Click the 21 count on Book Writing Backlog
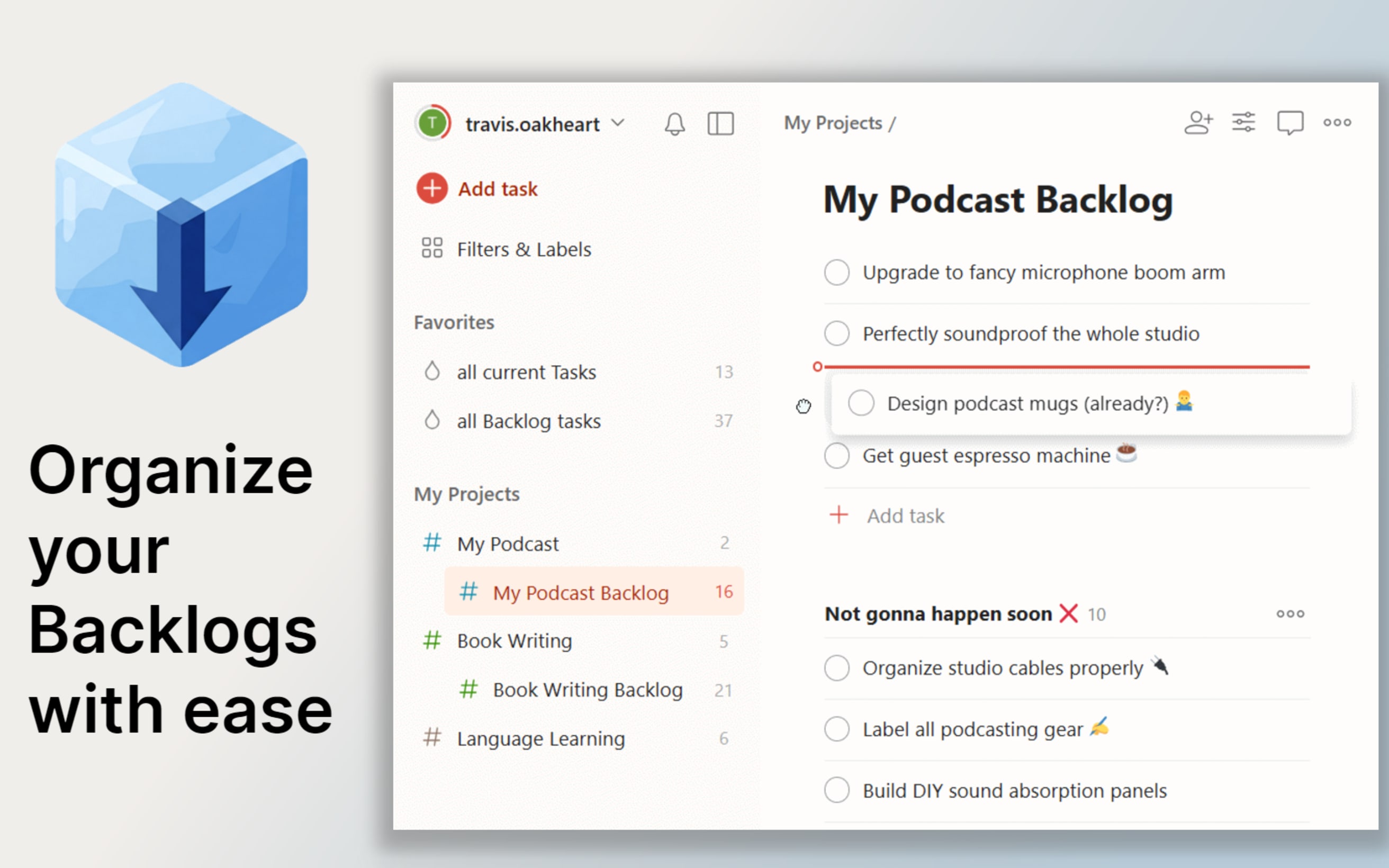 (723, 690)
